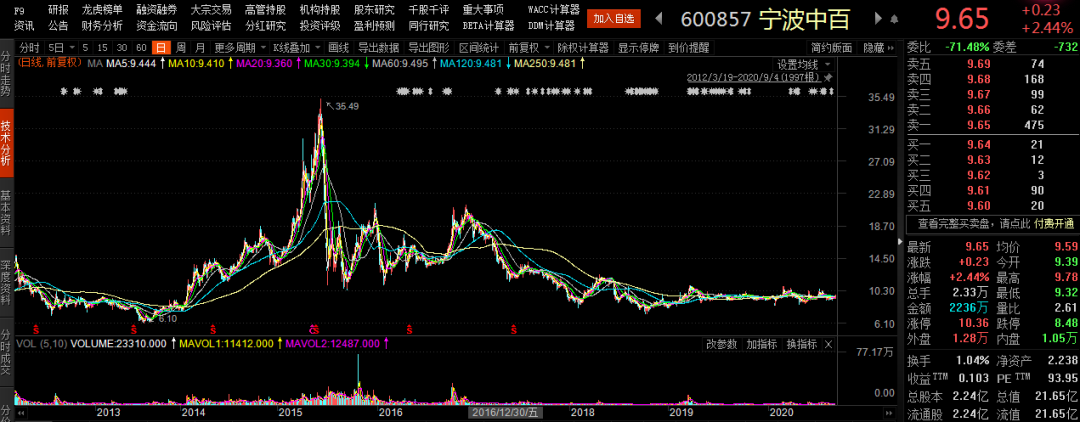The width and height of the screenshot is (1080, 422).
Task: Select the 60-minute period
Action: [141, 48]
